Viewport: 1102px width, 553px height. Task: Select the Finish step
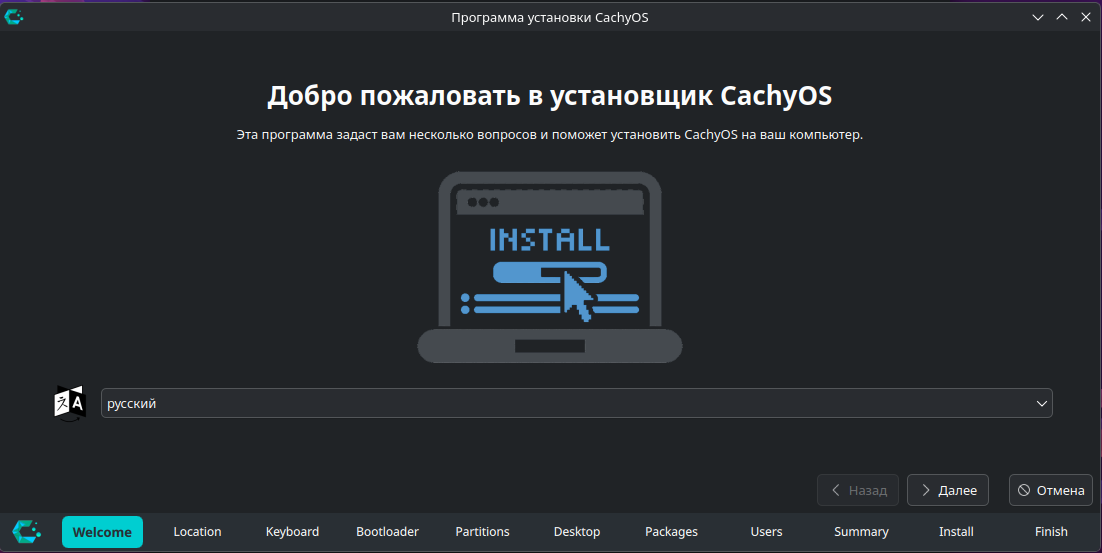1051,532
